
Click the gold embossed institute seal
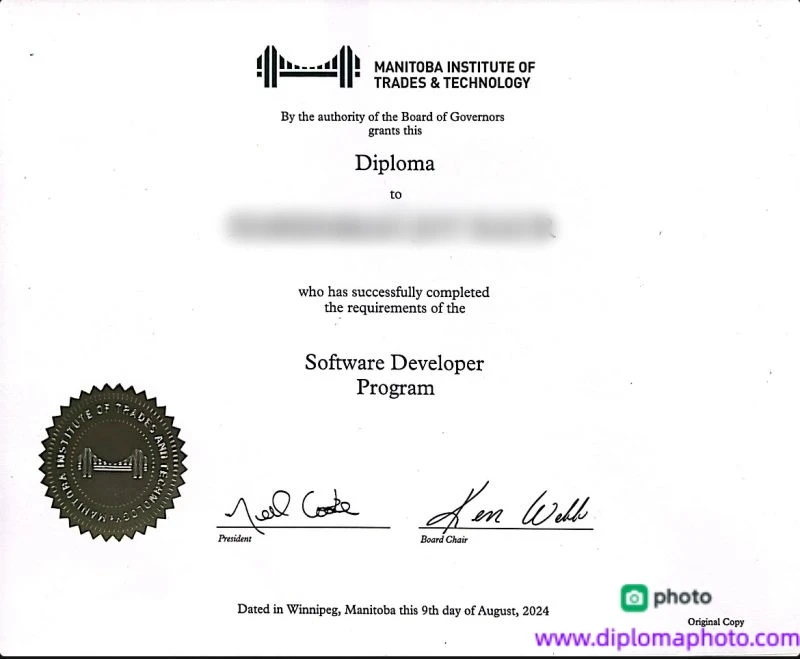113,462
